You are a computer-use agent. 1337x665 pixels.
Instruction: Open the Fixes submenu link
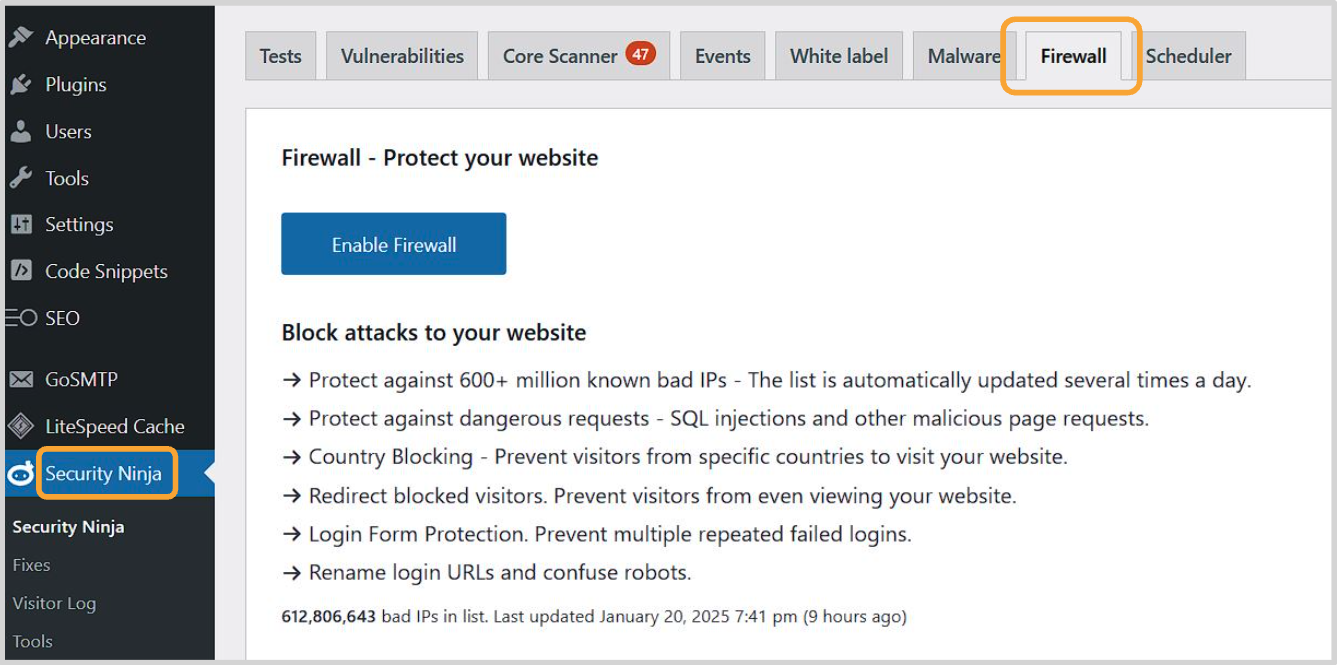(x=31, y=565)
